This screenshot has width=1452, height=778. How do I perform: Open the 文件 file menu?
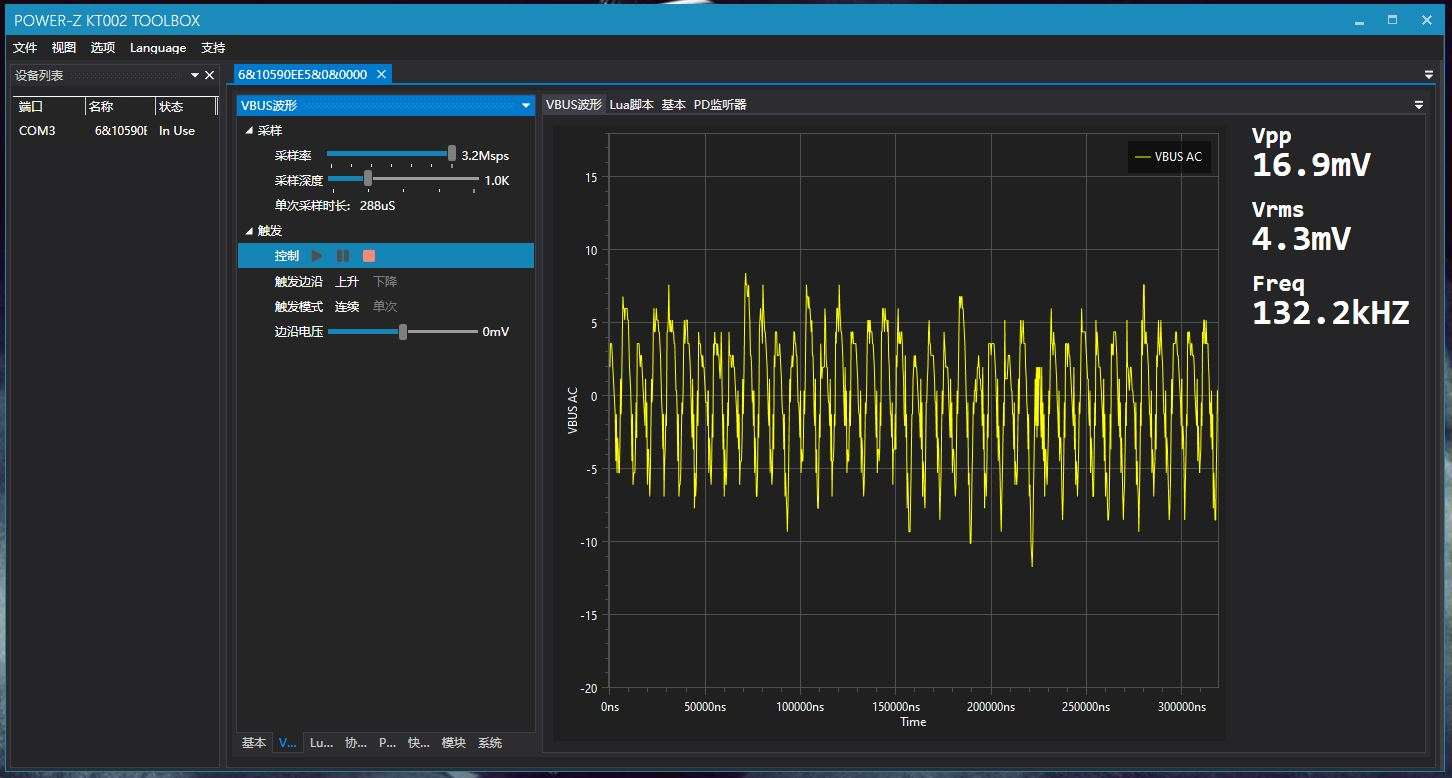pyautogui.click(x=25, y=47)
